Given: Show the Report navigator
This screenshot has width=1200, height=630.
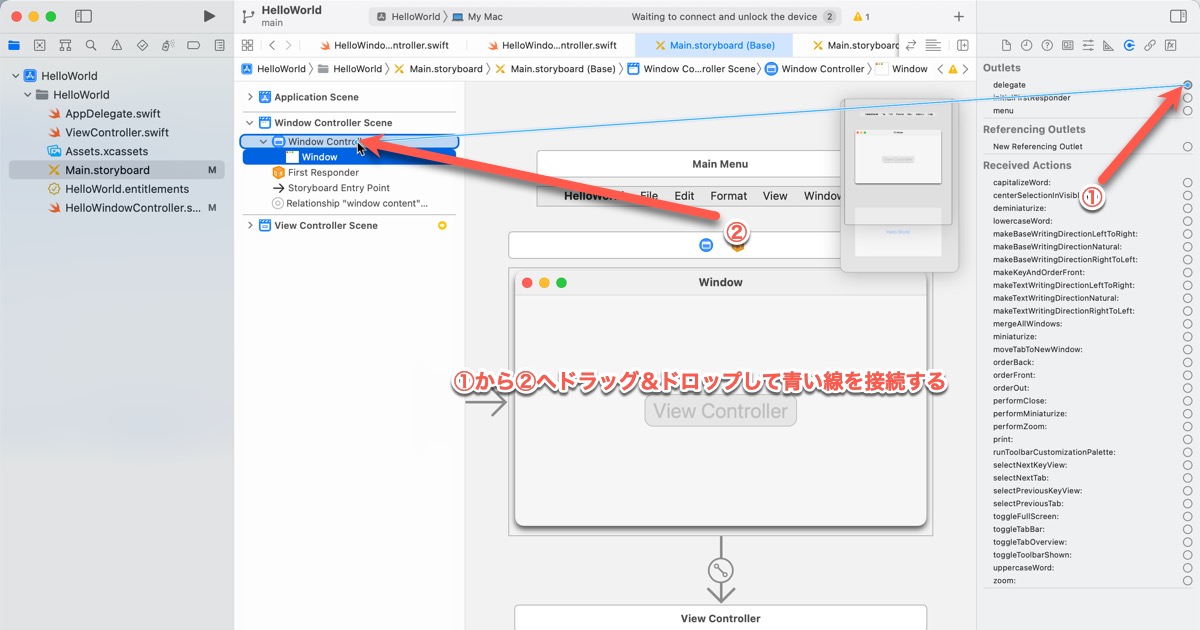Looking at the screenshot, I should pyautogui.click(x=219, y=45).
